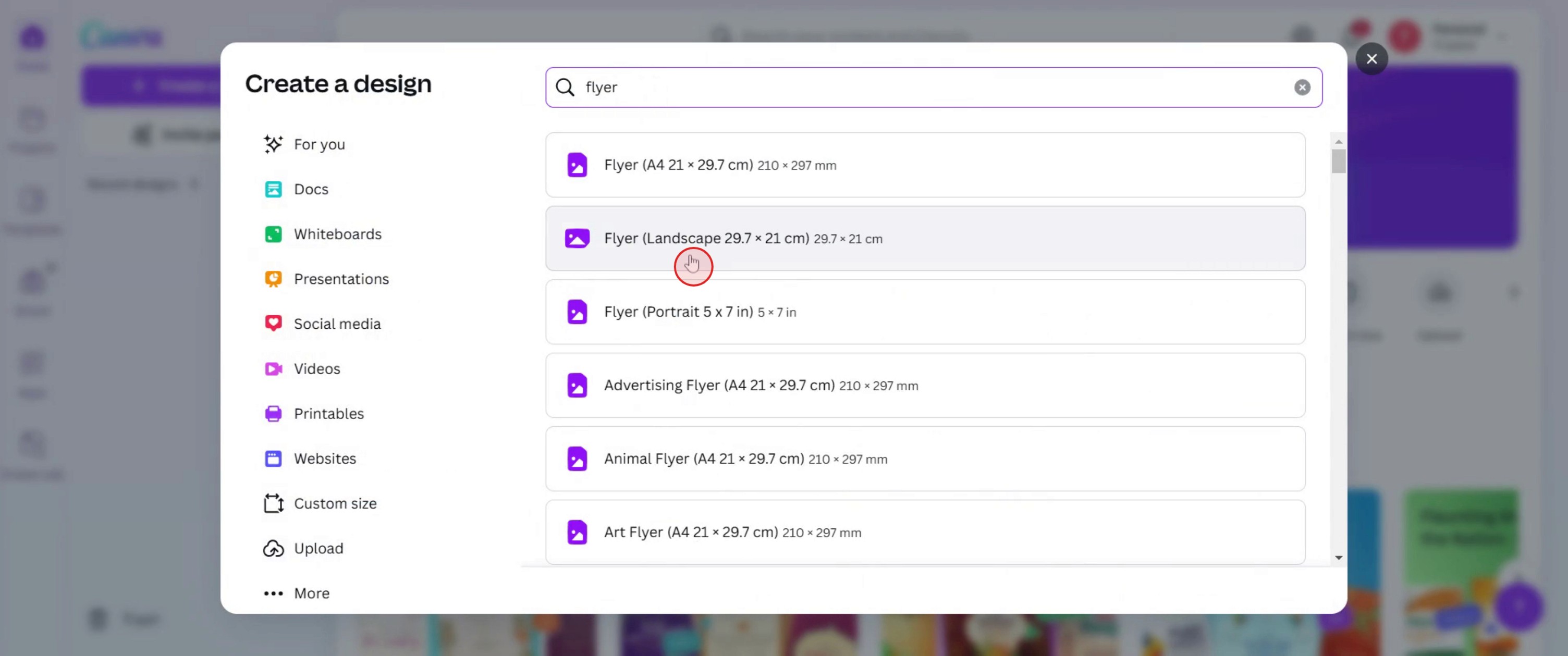Close the Create a design dialog
This screenshot has width=1568, height=656.
click(x=1371, y=59)
